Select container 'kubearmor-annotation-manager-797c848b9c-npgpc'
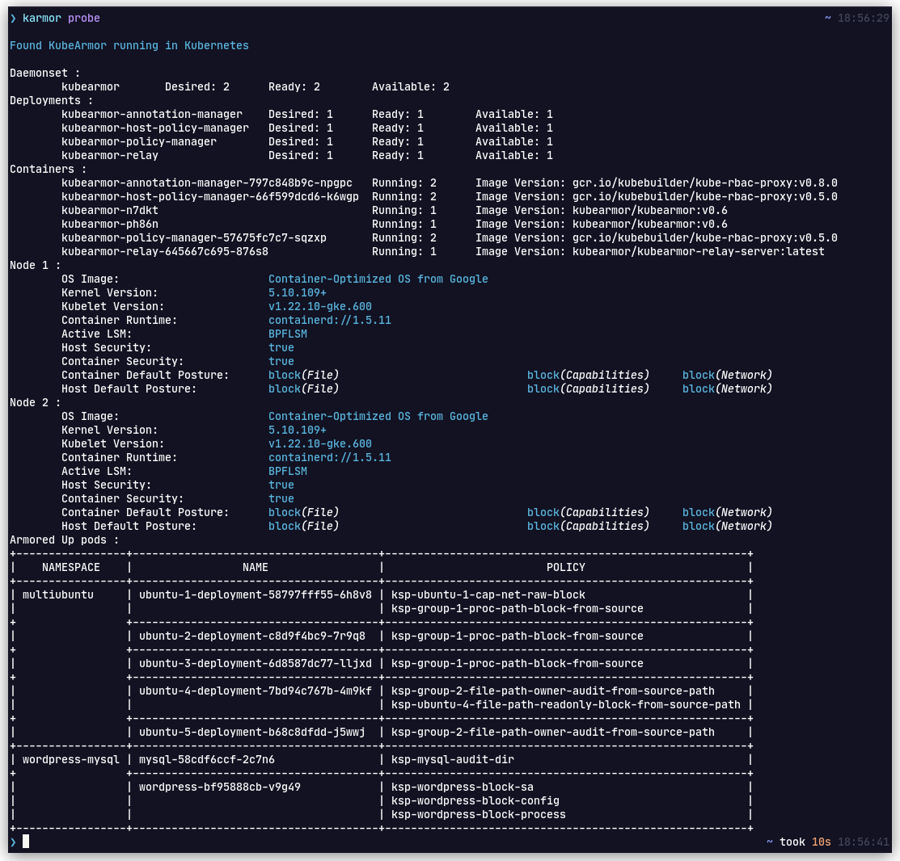 [x=207, y=183]
